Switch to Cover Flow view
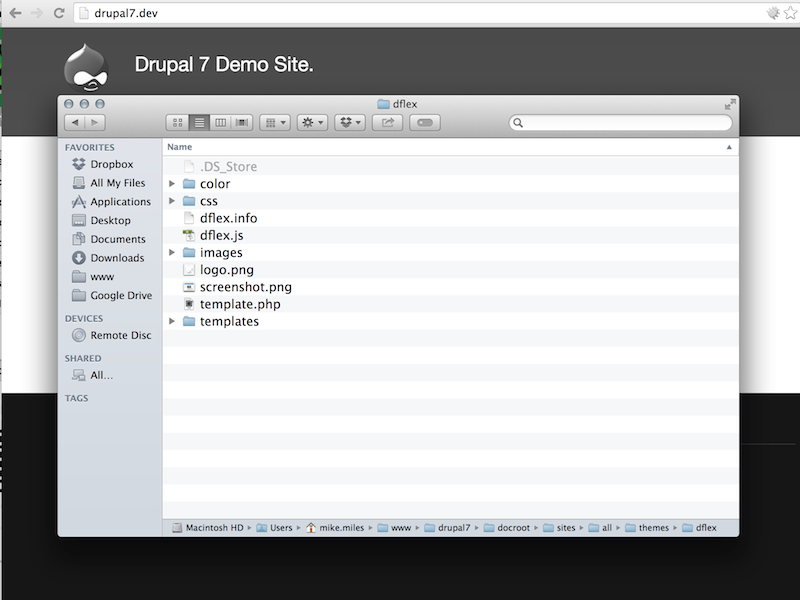 point(242,122)
